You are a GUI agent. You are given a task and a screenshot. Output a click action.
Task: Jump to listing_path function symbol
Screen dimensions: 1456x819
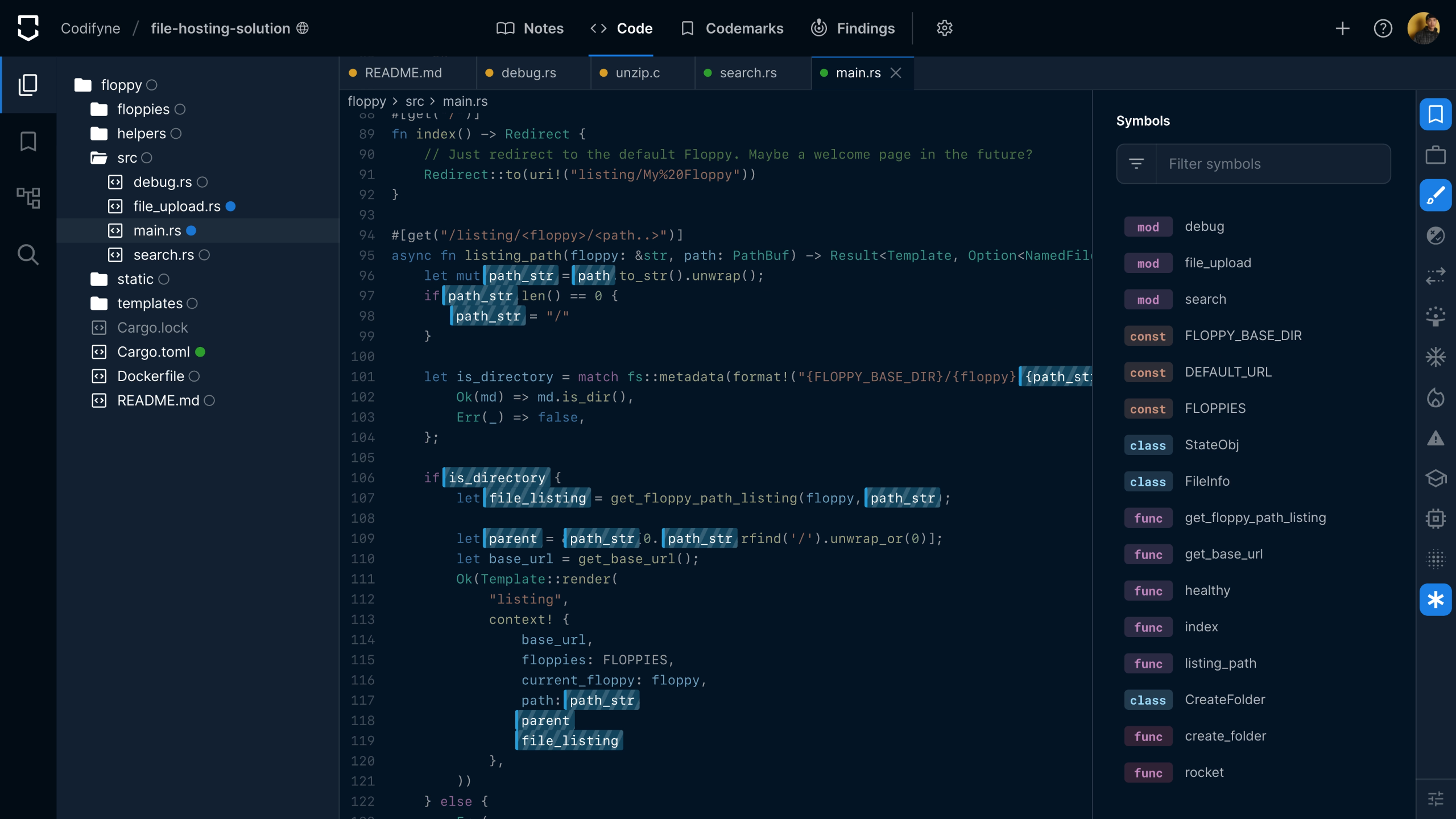point(1220,663)
